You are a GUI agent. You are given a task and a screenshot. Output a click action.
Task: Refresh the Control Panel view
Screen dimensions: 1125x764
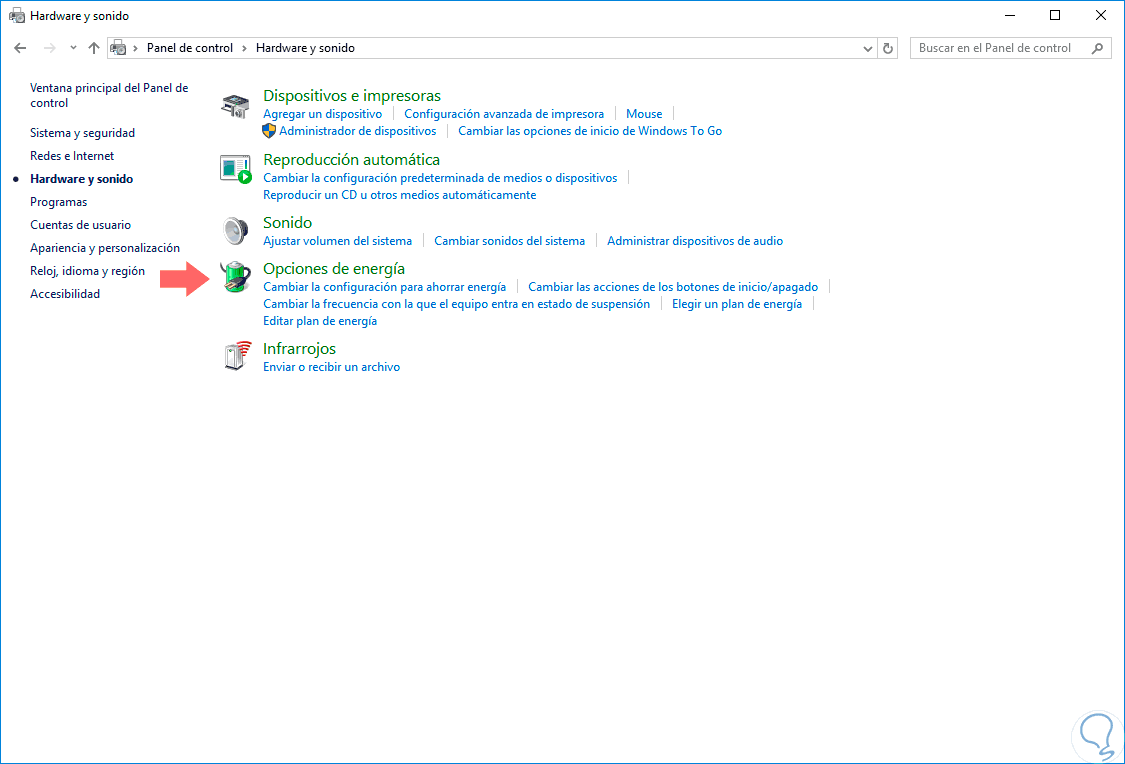point(888,48)
